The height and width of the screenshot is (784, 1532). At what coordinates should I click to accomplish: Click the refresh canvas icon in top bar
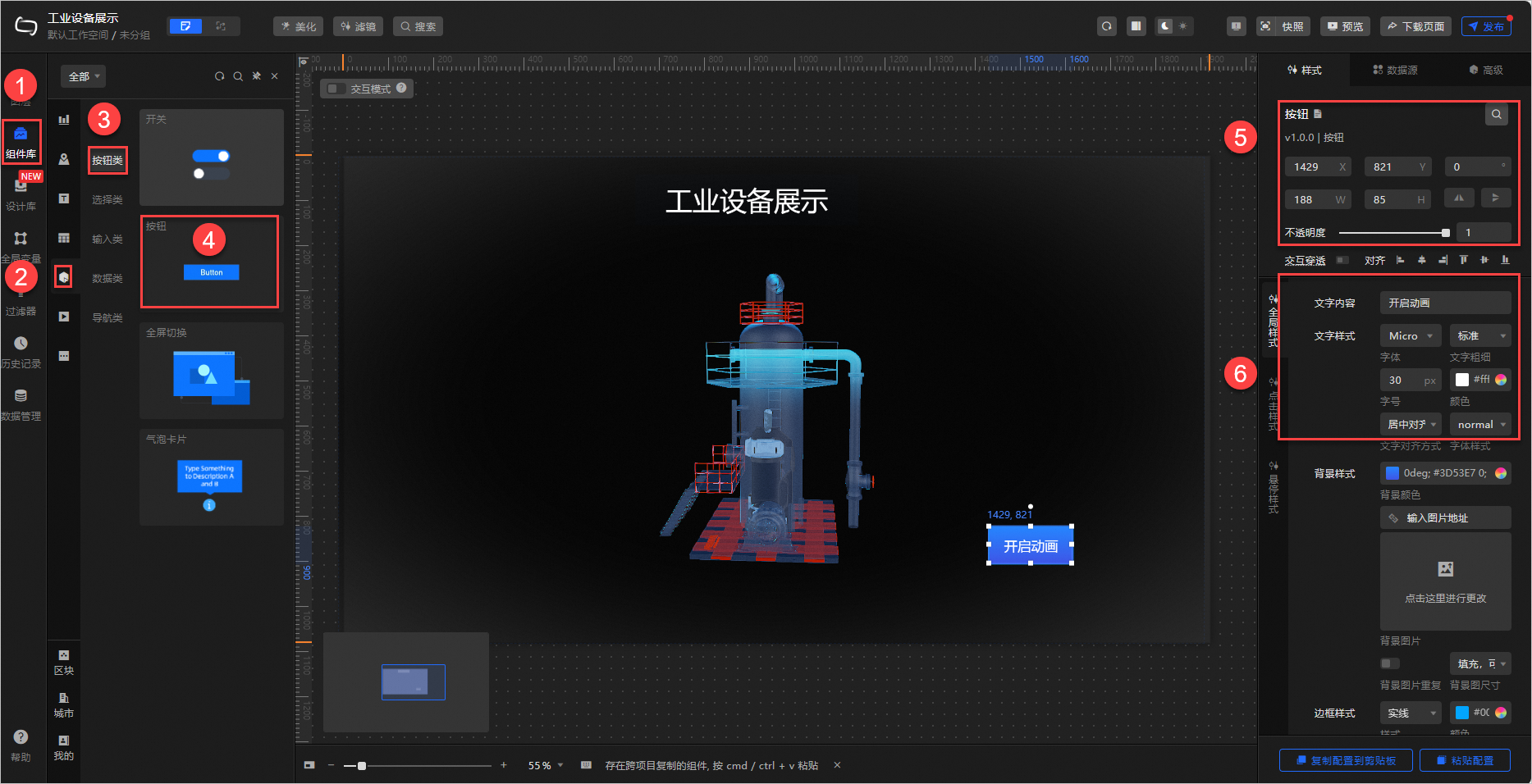click(x=1107, y=26)
